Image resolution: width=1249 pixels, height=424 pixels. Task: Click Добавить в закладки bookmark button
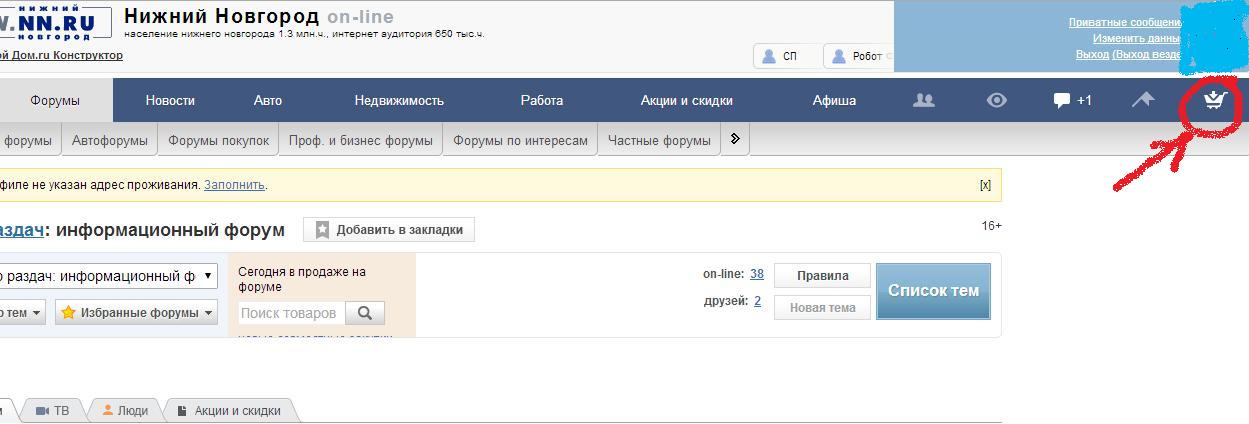389,230
